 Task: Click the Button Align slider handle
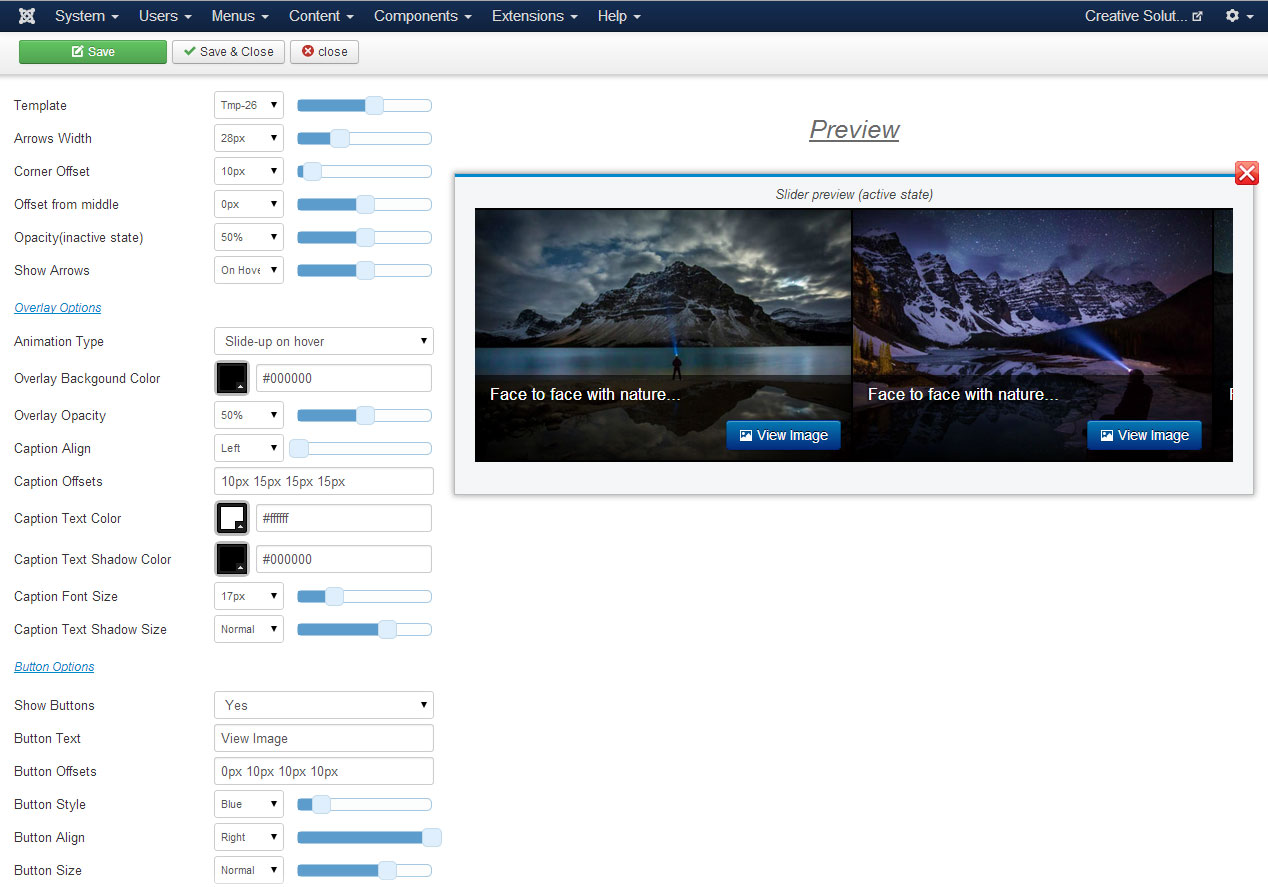point(432,837)
